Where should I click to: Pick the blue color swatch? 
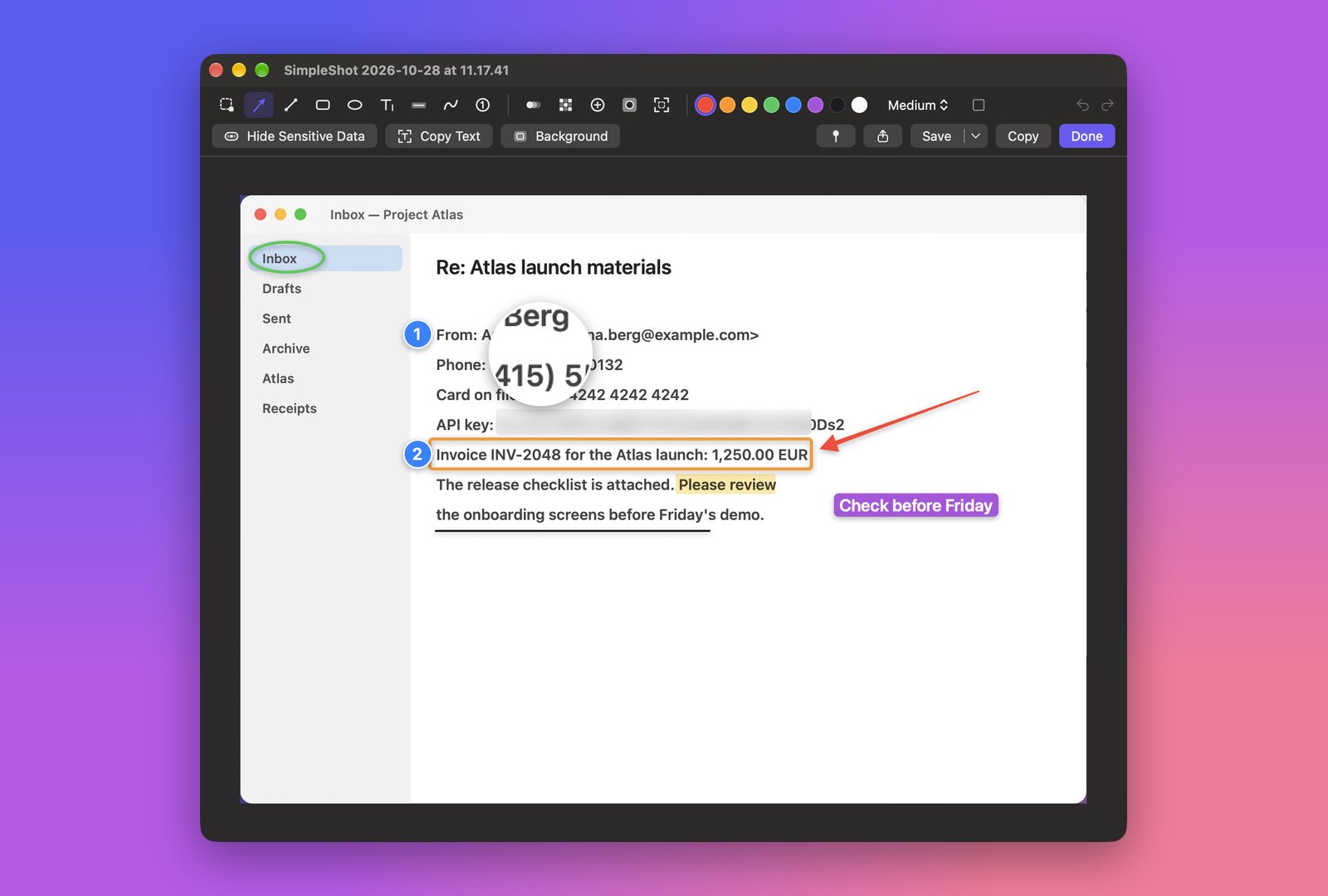click(793, 105)
